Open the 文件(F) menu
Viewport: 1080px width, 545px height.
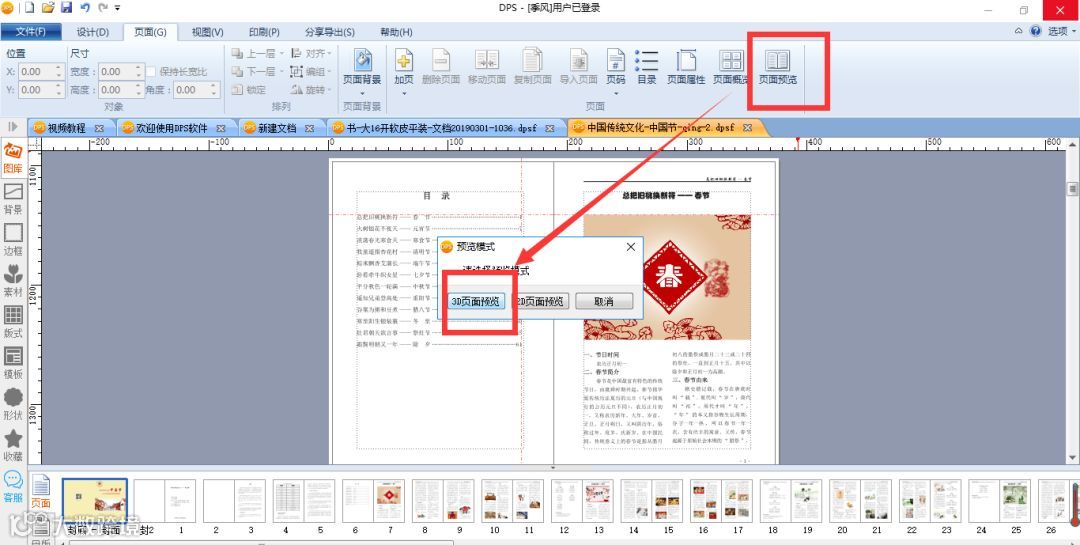pos(31,32)
